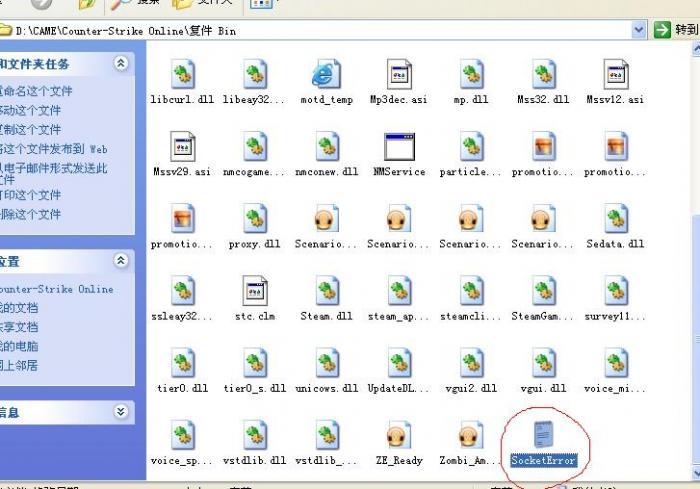Click the copy this file link
Viewport: 700px width, 489px height.
coord(31,130)
